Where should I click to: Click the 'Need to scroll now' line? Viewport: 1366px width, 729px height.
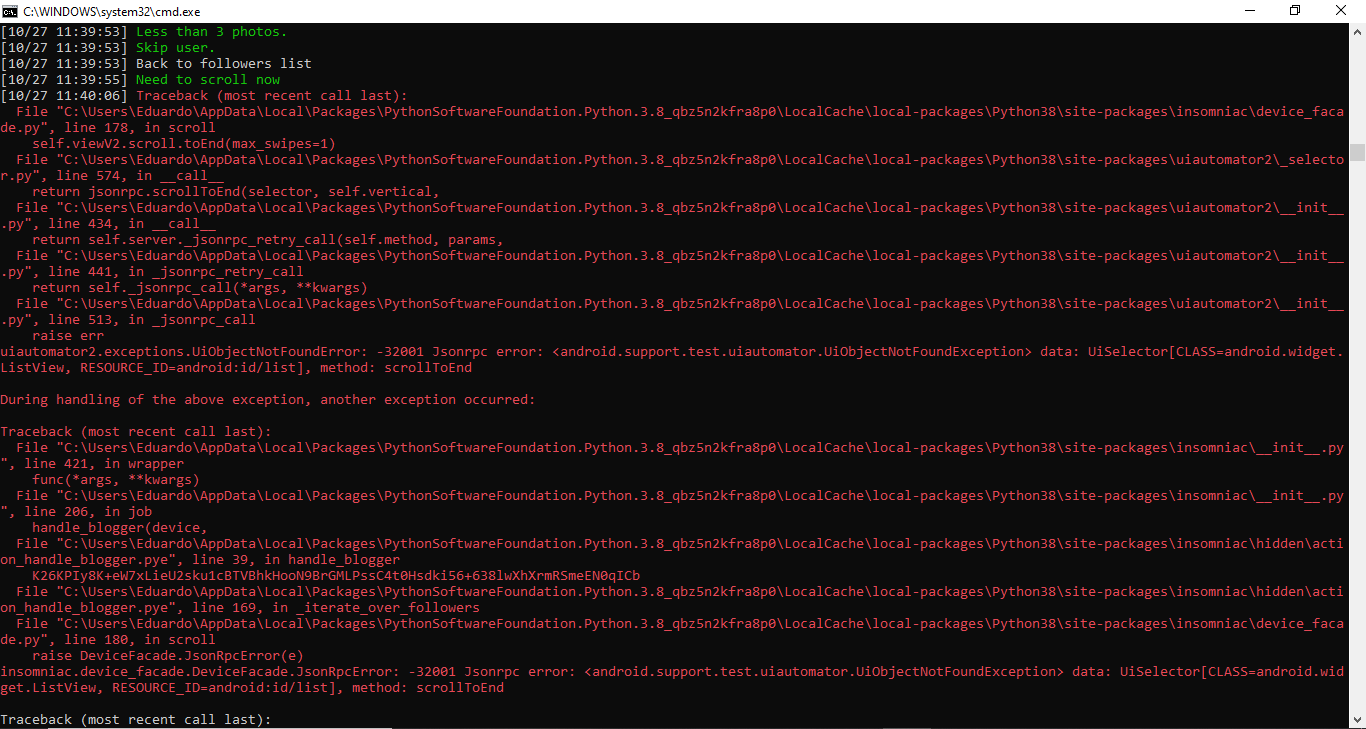[x=208, y=80]
